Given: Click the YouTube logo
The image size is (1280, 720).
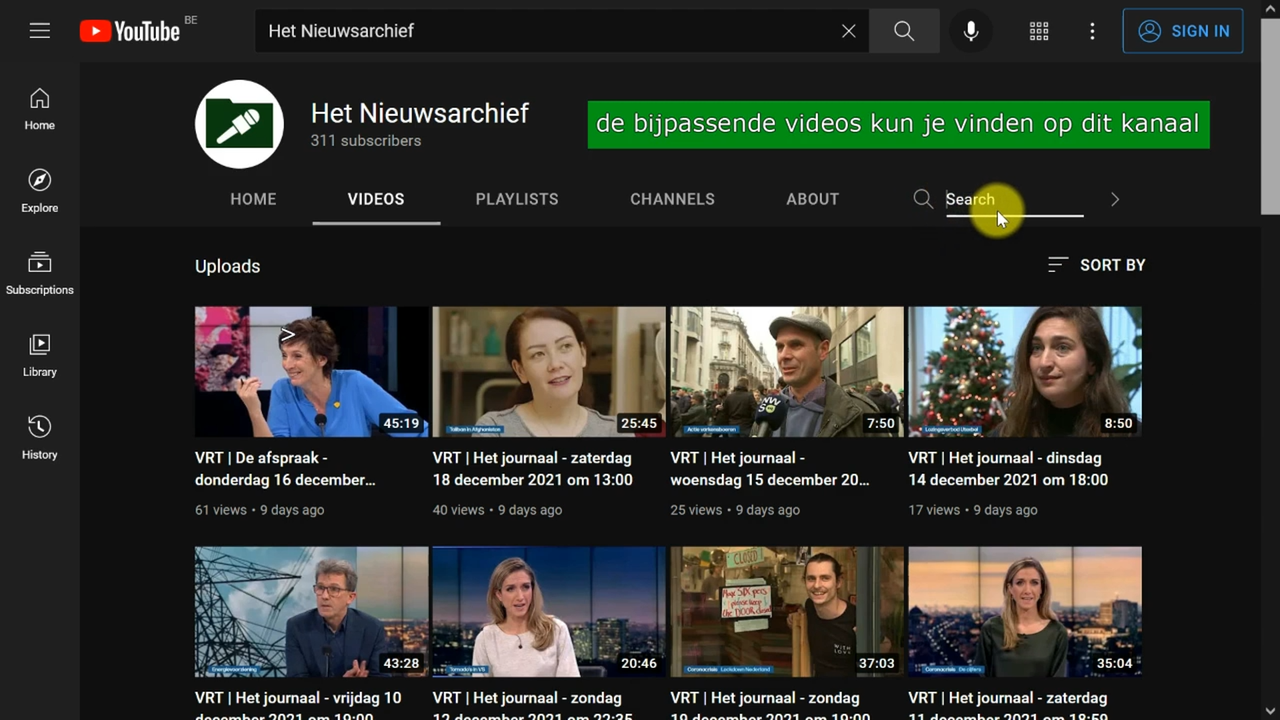Looking at the screenshot, I should click(131, 31).
